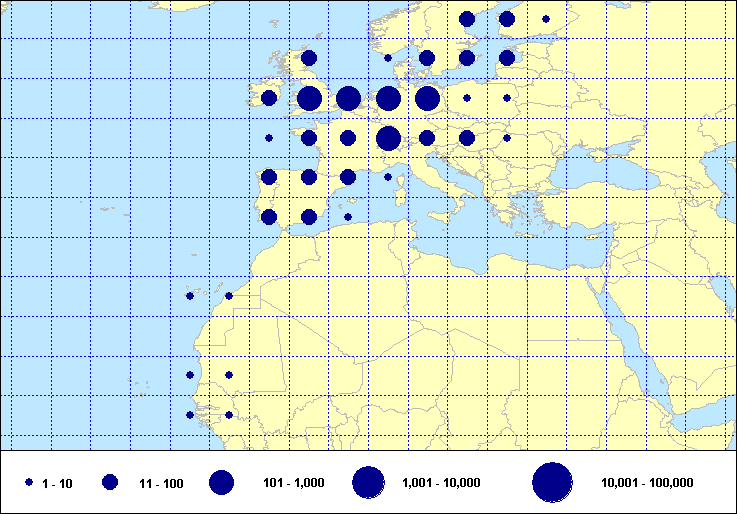The height and width of the screenshot is (514, 737).
Task: Click the isolated small dot in the top-right
Action: click(546, 19)
